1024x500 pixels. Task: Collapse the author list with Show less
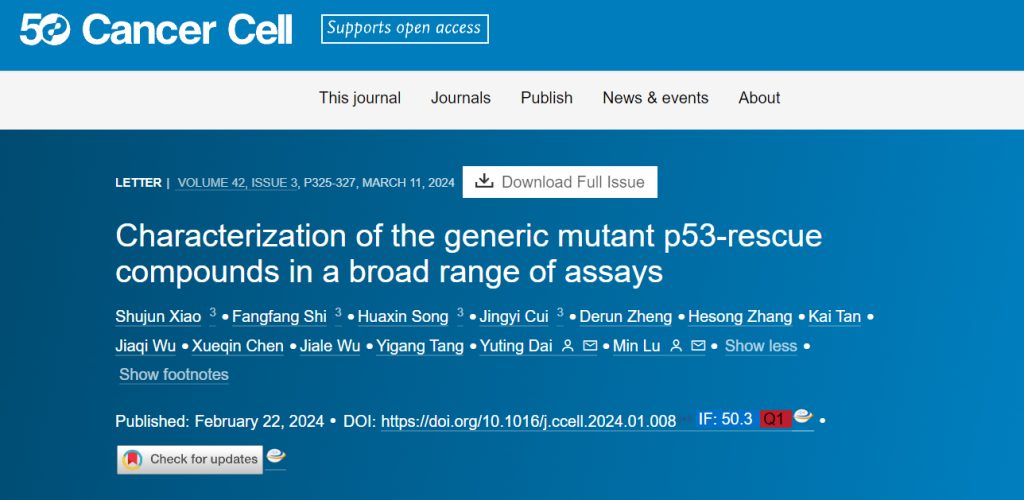pos(760,346)
